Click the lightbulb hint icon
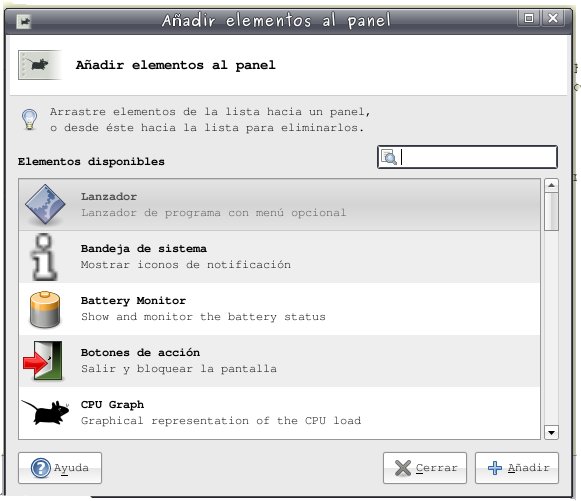 30,119
